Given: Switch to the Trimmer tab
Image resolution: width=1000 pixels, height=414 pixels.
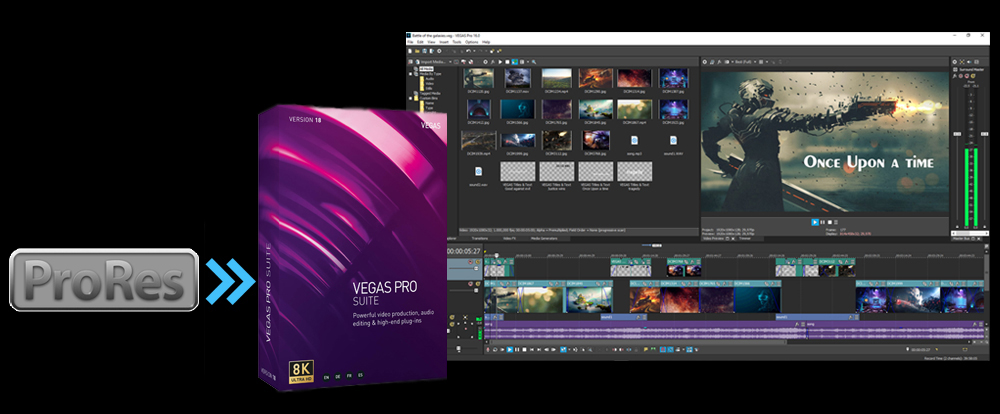Looking at the screenshot, I should click(x=745, y=239).
